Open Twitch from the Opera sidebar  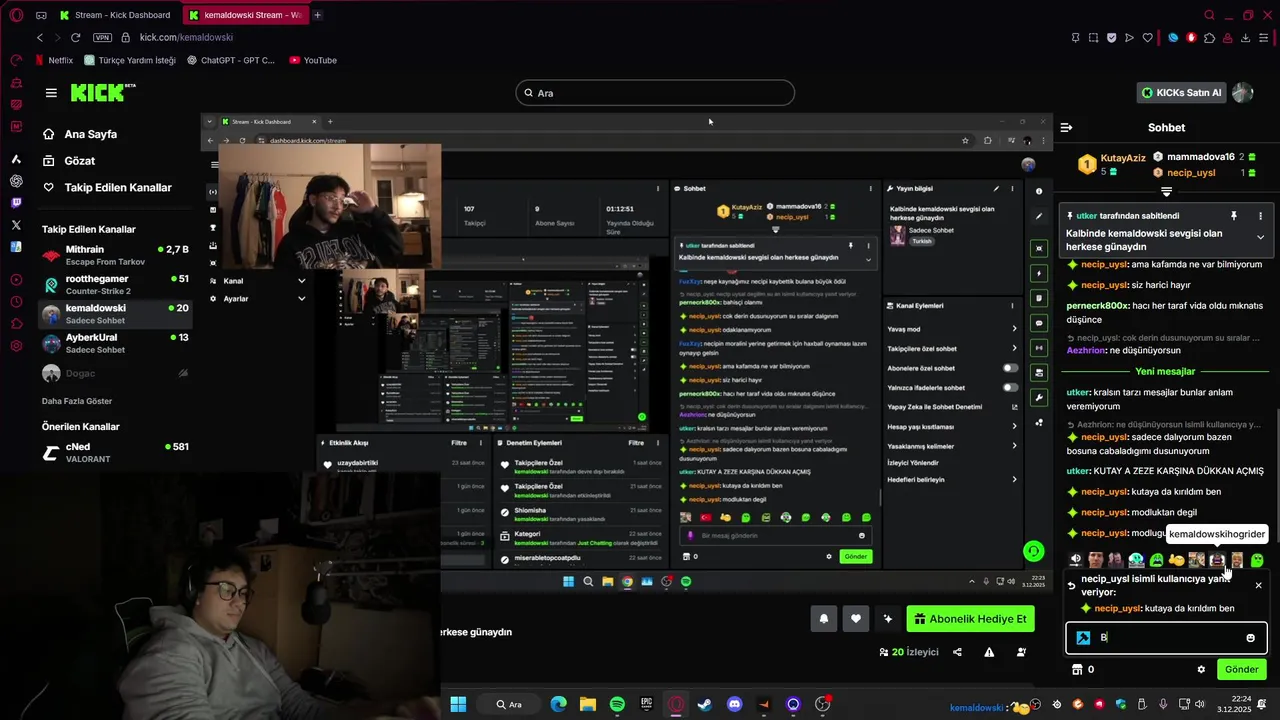[16, 203]
